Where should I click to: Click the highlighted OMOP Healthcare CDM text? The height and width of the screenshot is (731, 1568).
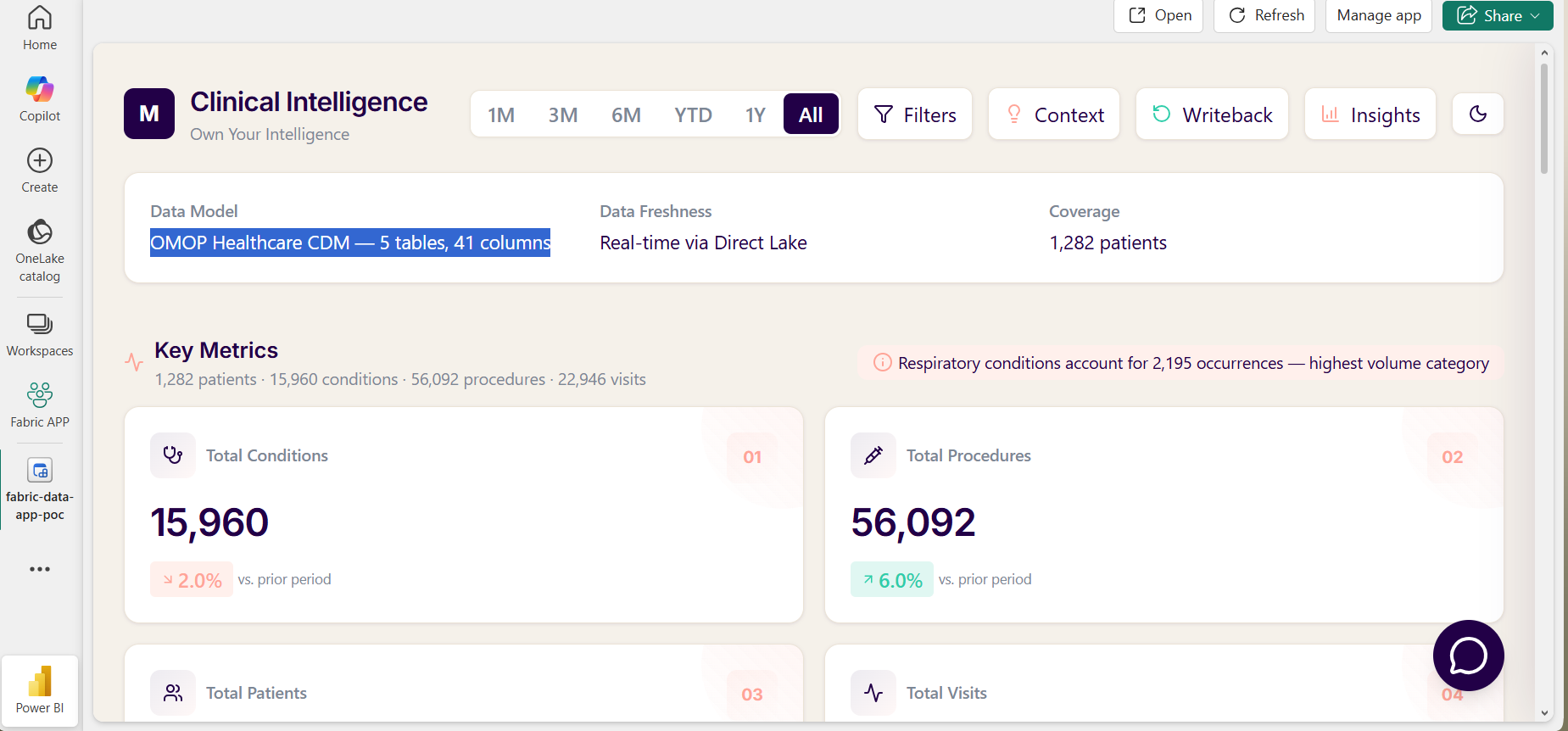tap(350, 243)
